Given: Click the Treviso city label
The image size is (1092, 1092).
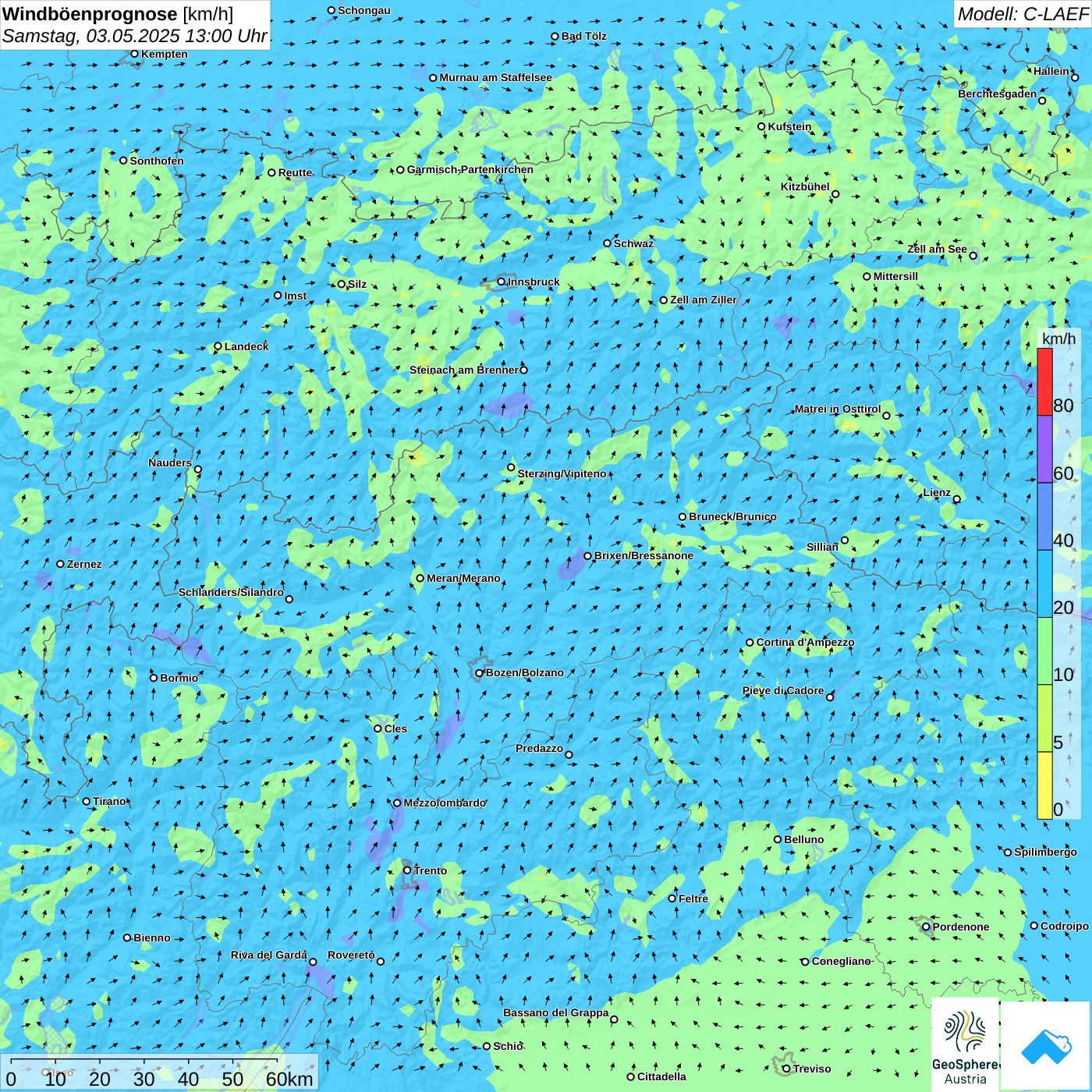Looking at the screenshot, I should coord(812,1069).
